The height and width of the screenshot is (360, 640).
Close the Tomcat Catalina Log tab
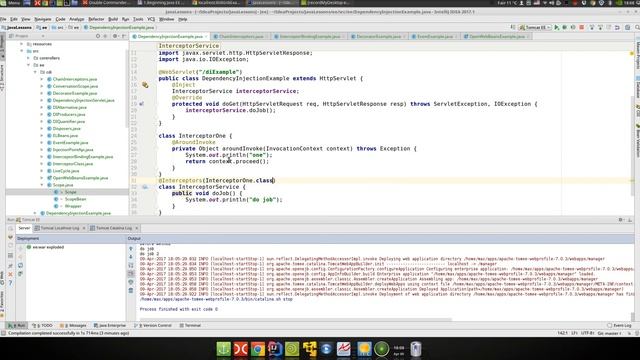tap(136, 228)
